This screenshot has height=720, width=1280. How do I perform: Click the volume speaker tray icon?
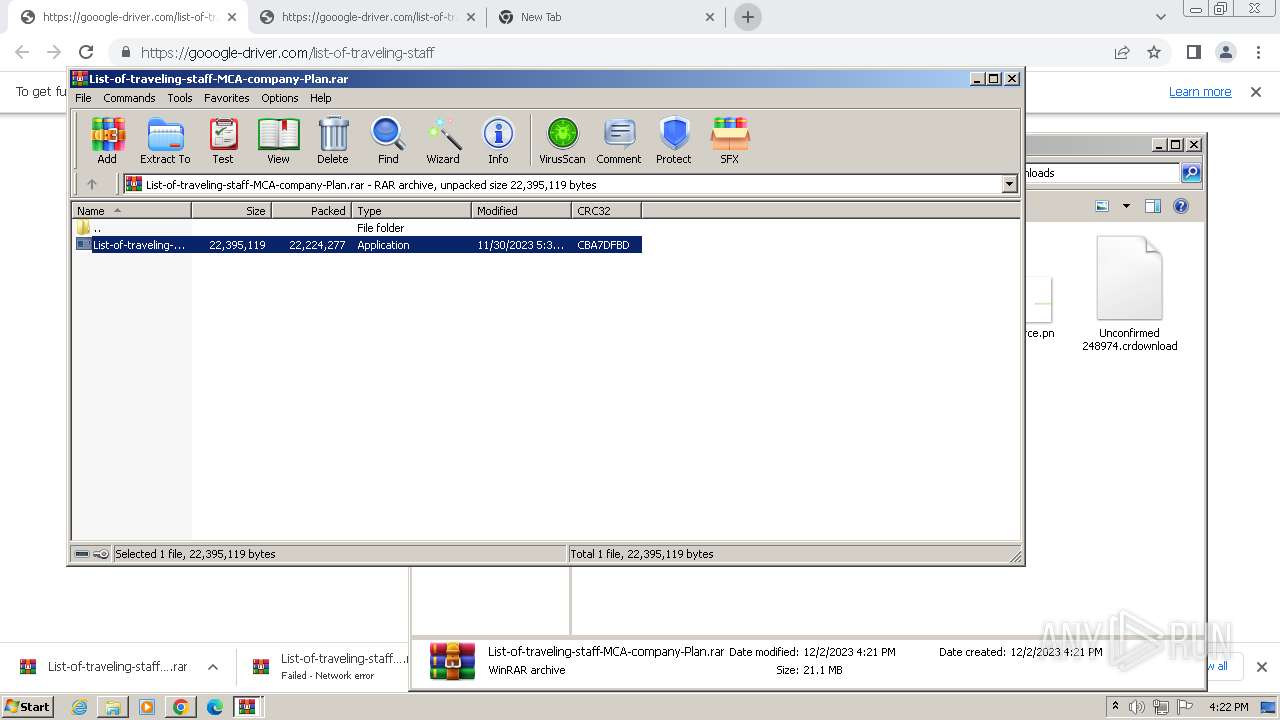(x=1137, y=707)
